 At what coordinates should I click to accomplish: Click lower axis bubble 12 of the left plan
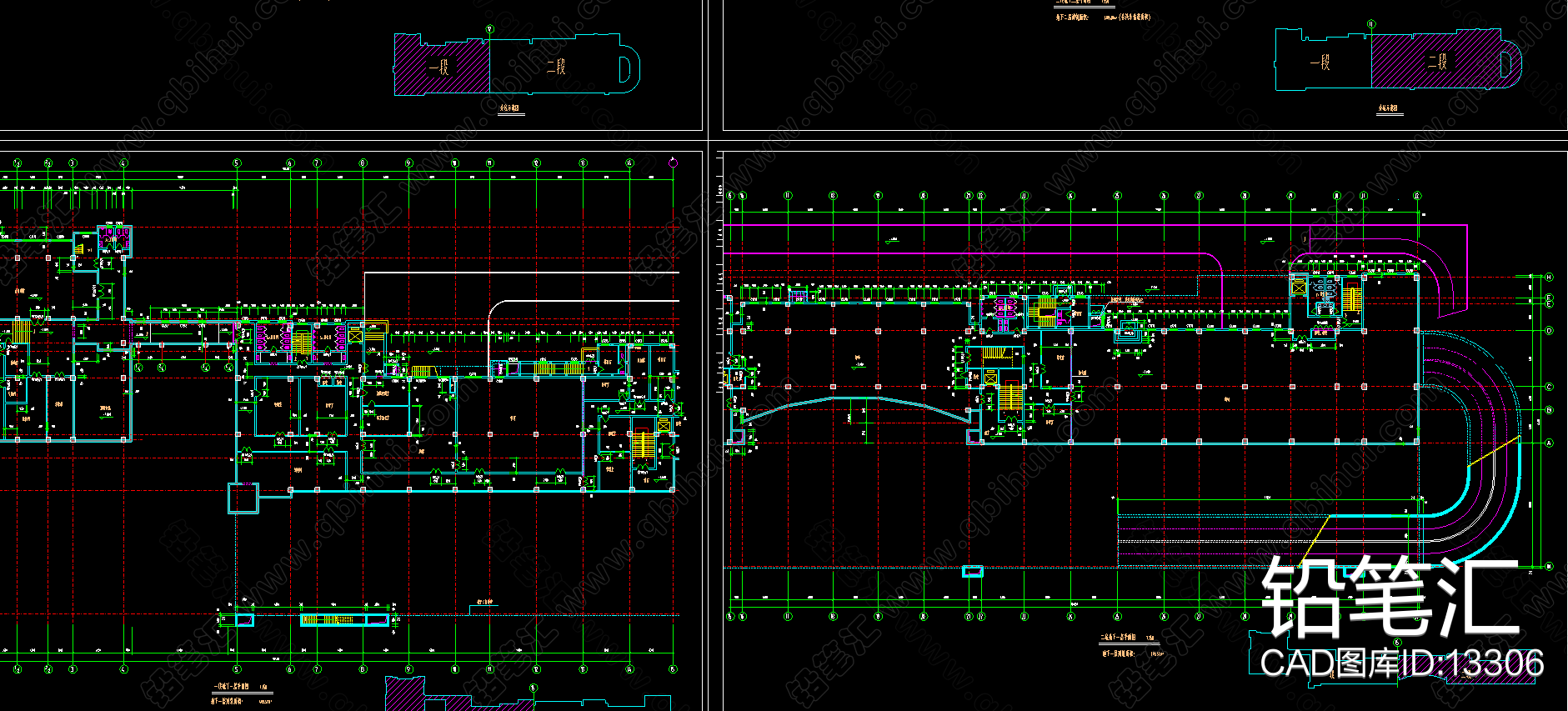point(537,668)
